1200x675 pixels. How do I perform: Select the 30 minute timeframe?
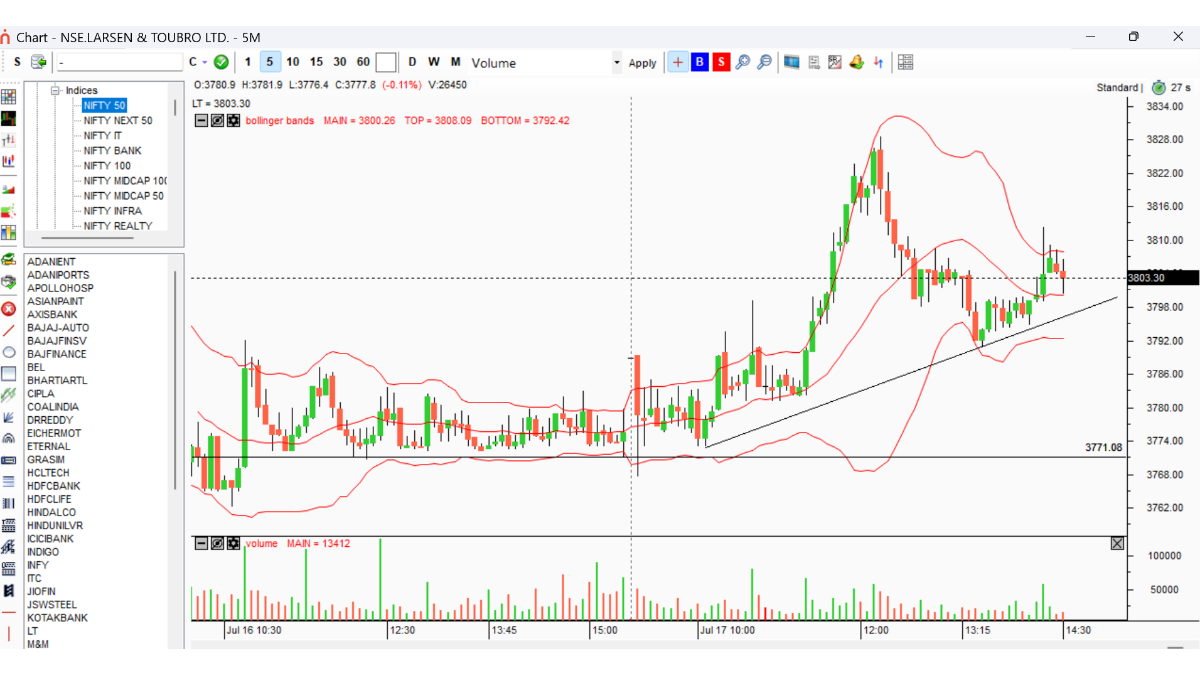coord(340,62)
